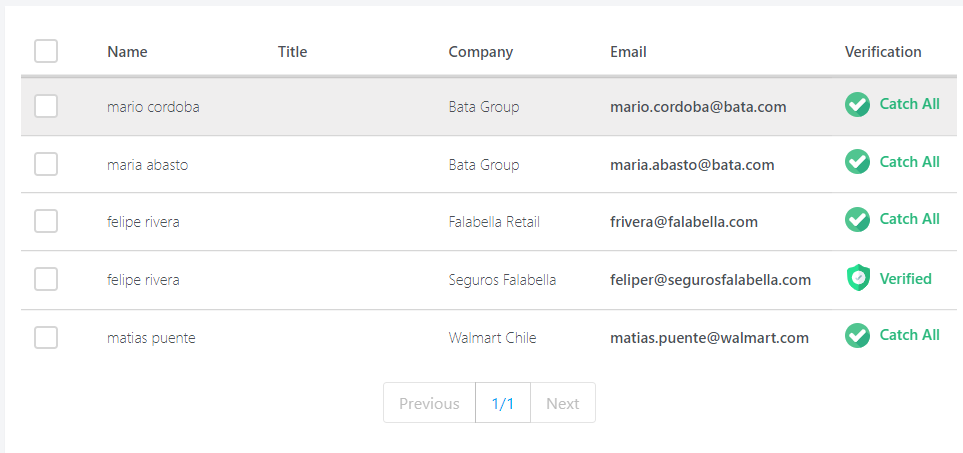Go to the Previous page
Viewport: 963px width, 453px height.
[429, 403]
